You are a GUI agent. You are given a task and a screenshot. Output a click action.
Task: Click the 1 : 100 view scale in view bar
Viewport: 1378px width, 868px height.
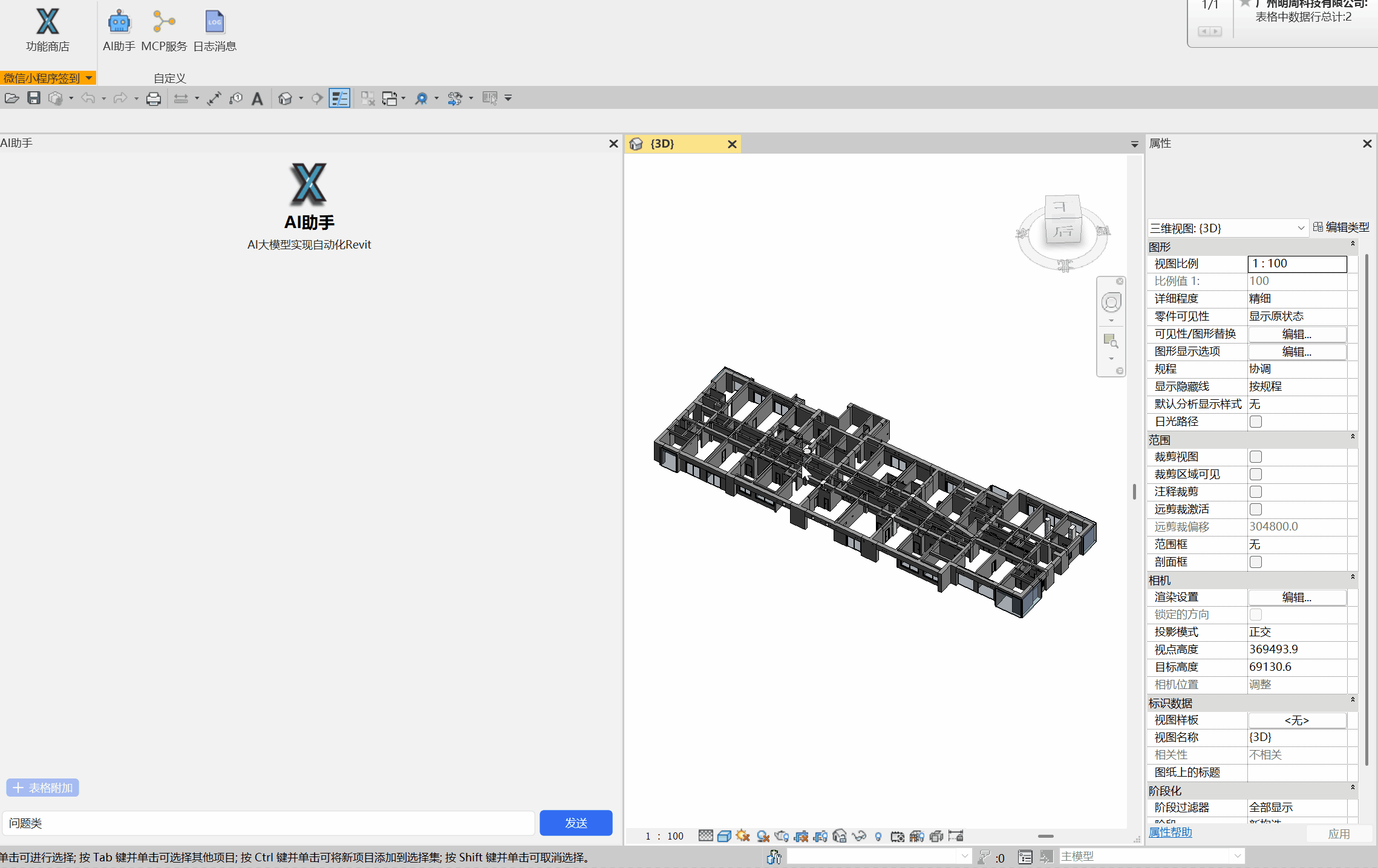tap(664, 836)
